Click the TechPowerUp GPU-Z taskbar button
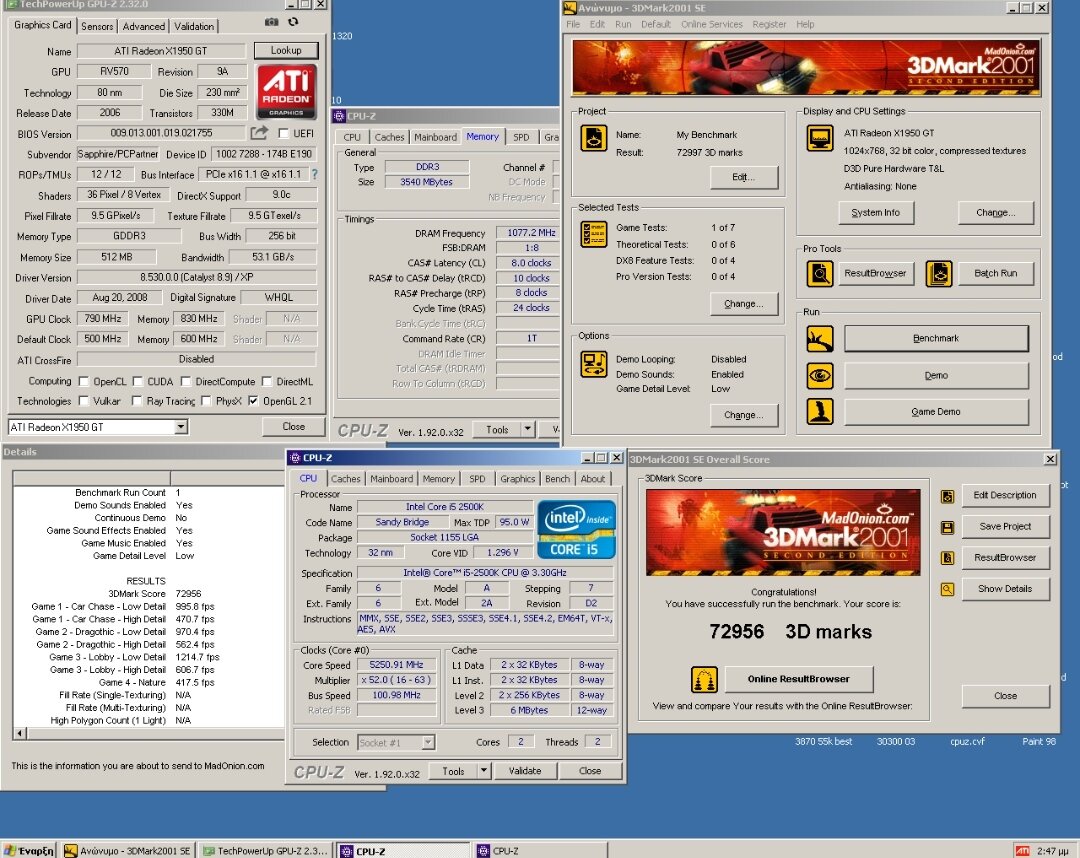 pos(267,850)
